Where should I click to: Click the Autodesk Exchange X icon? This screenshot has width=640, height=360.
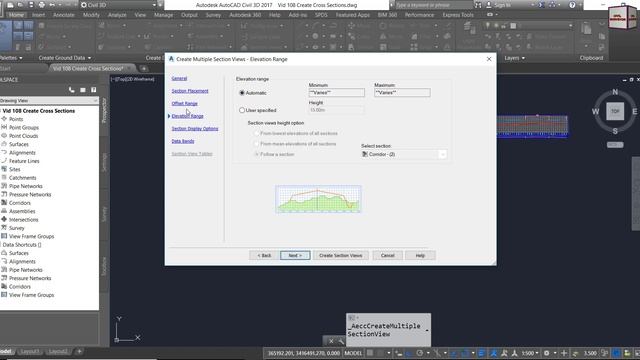(542, 5)
